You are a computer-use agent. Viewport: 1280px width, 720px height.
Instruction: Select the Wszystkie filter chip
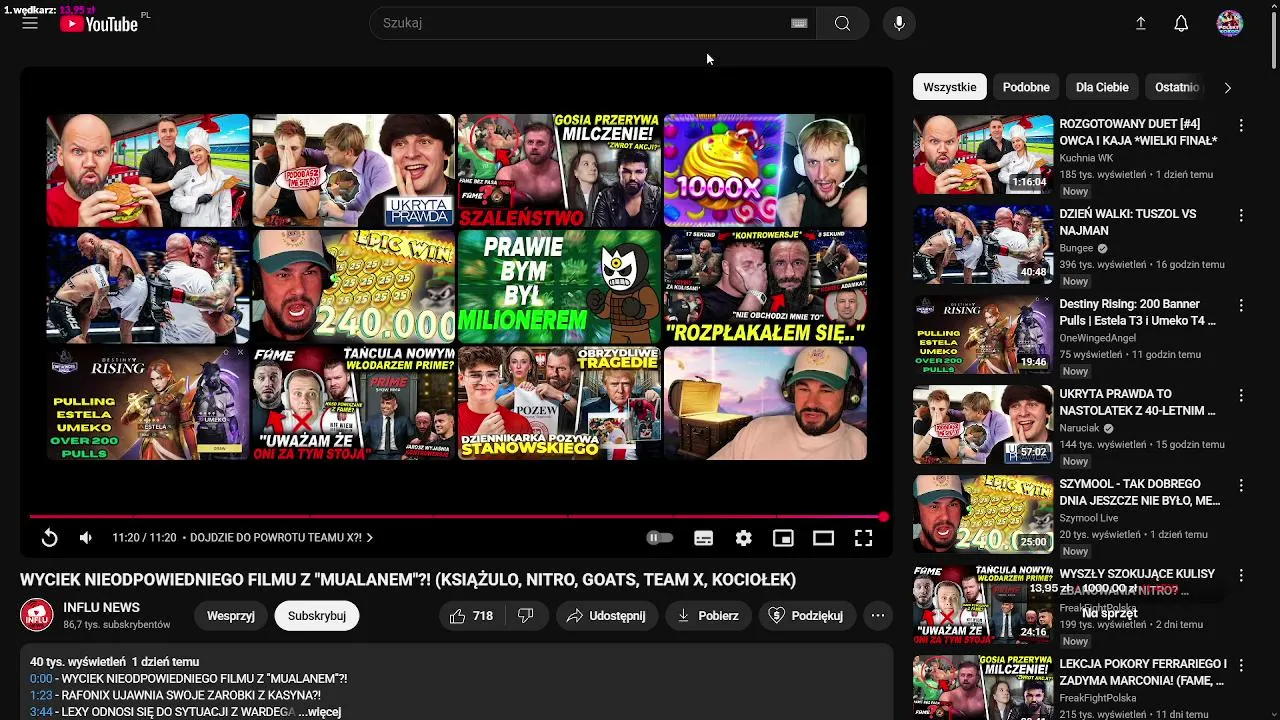(949, 87)
